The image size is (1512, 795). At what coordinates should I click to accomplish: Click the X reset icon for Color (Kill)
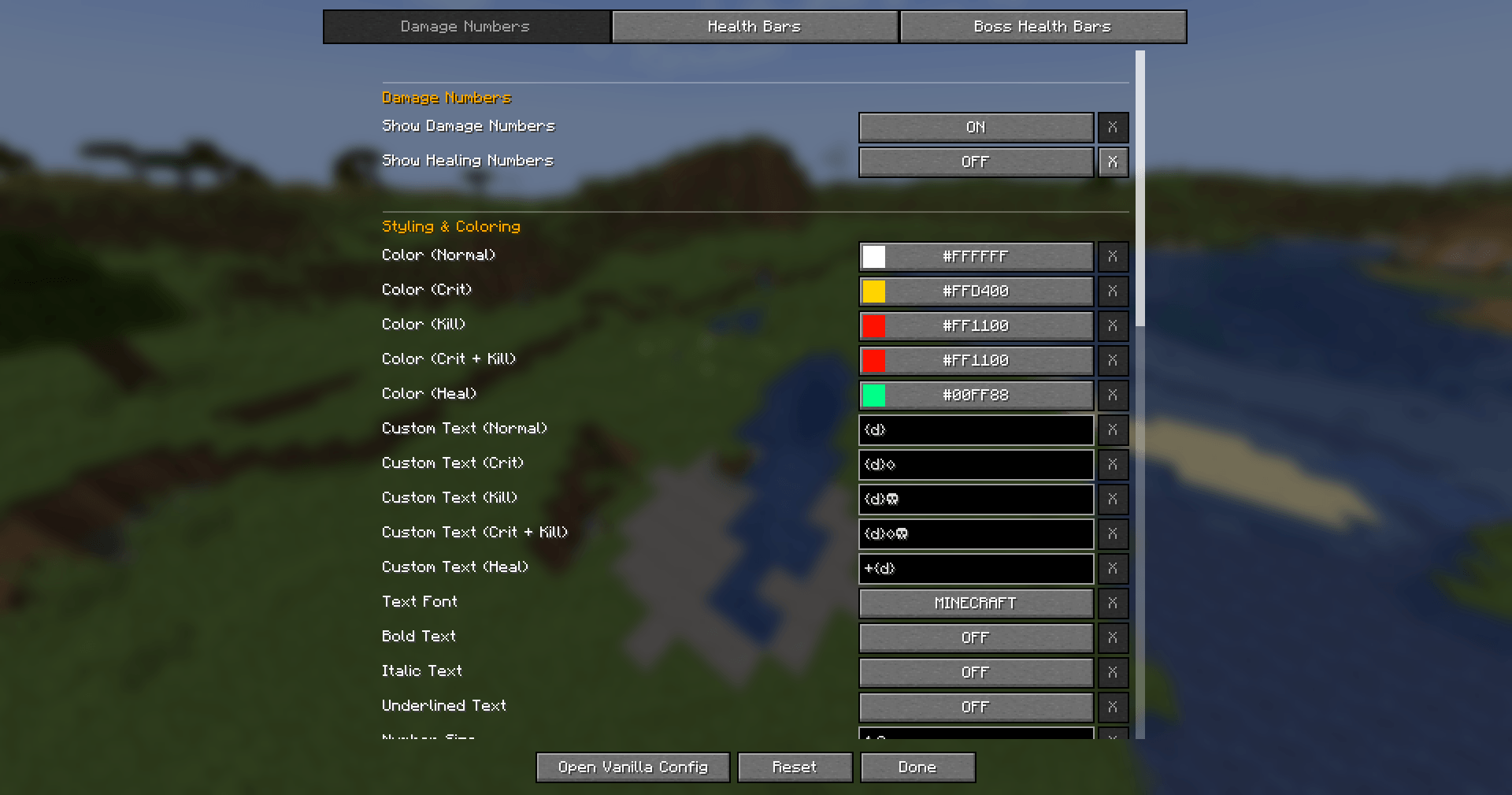[x=1113, y=325]
